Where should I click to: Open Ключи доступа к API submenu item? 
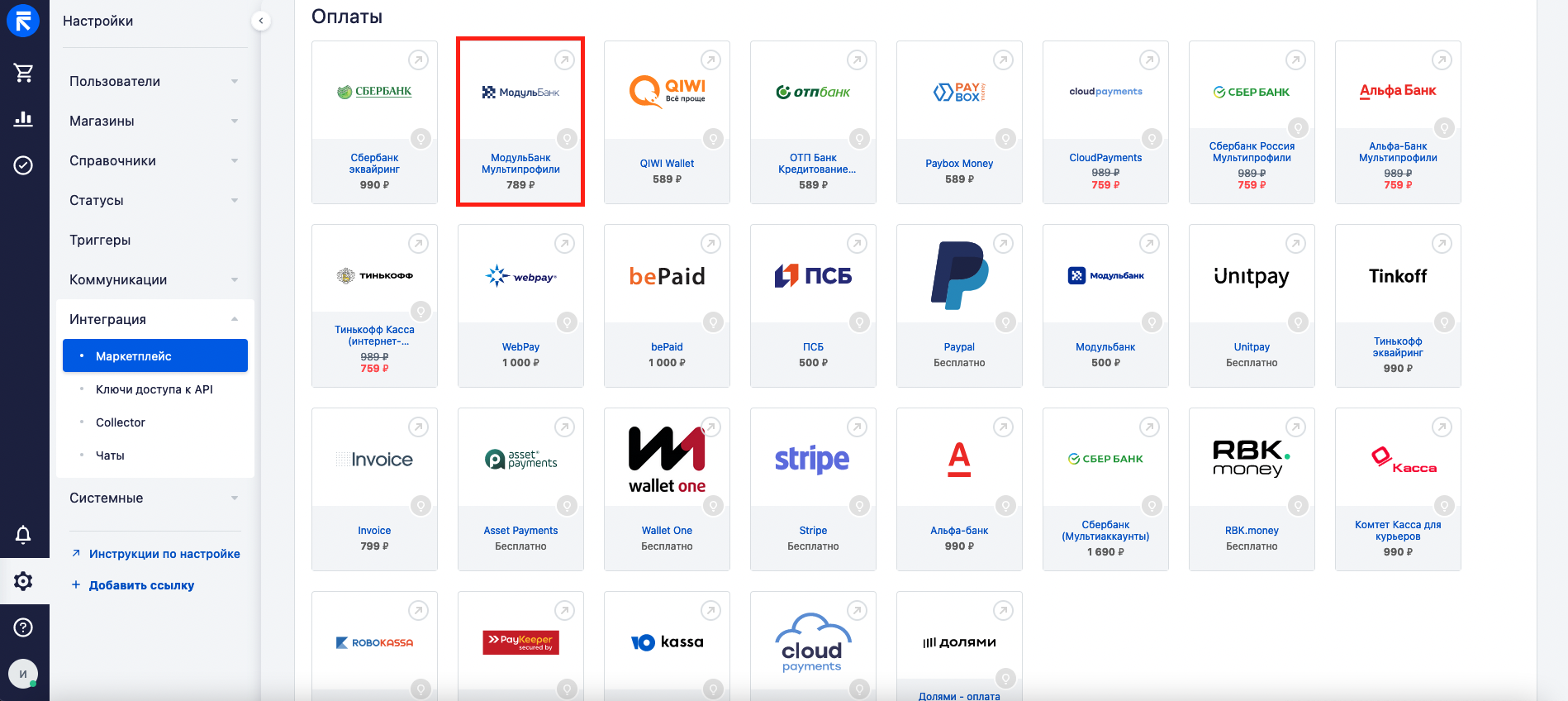click(x=154, y=389)
